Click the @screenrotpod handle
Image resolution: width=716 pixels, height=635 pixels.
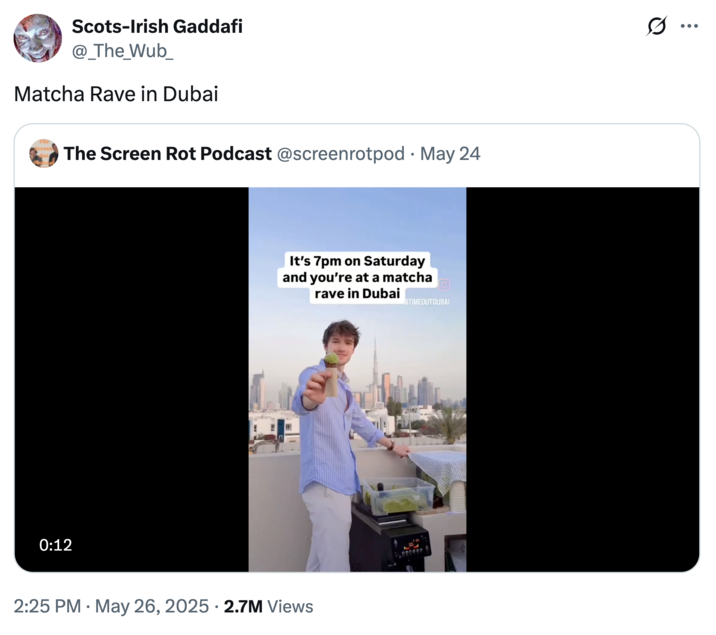(x=340, y=153)
